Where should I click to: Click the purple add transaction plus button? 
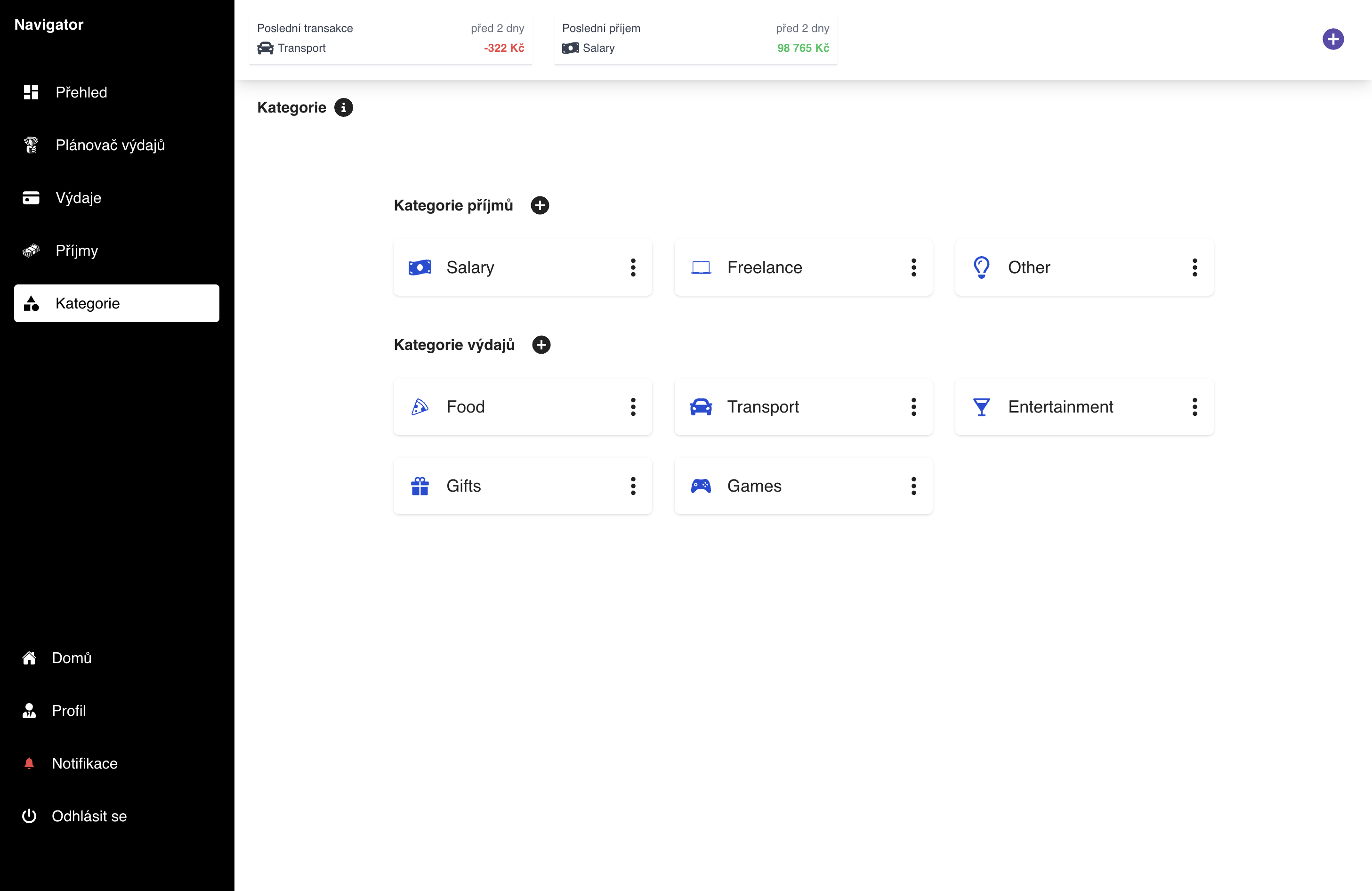coord(1332,39)
